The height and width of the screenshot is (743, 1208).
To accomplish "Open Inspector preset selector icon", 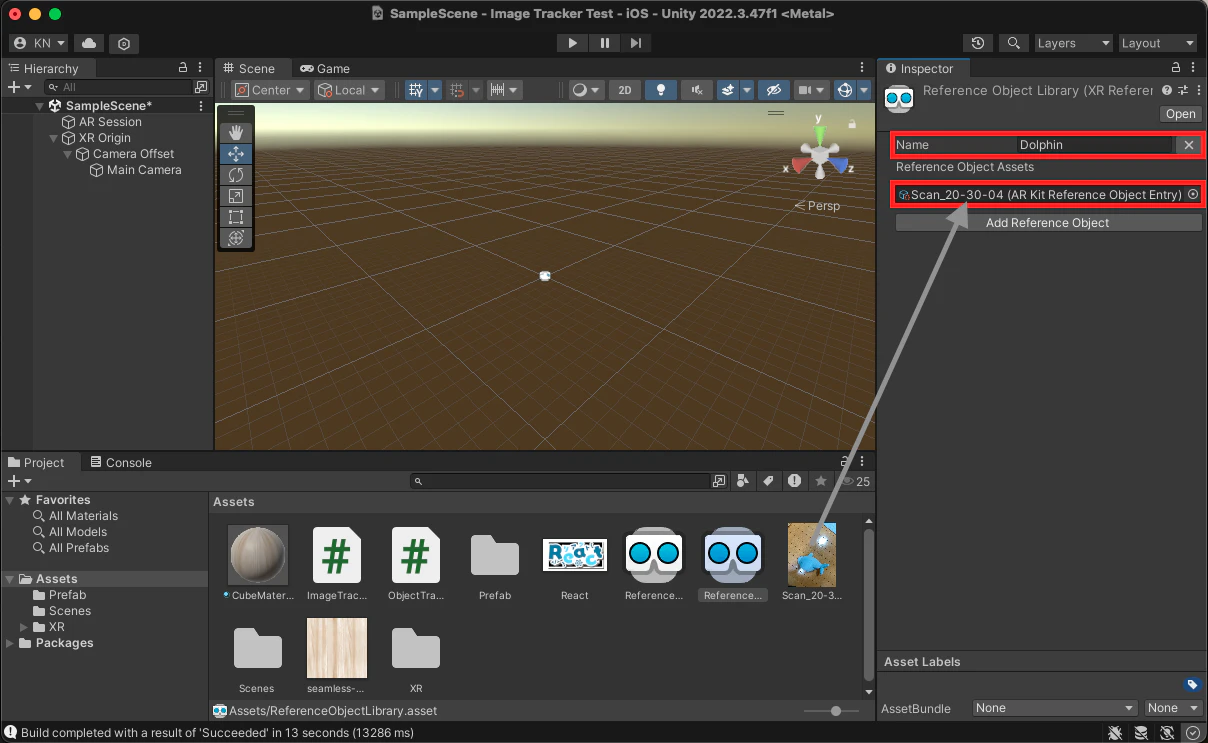I will pos(1183,90).
